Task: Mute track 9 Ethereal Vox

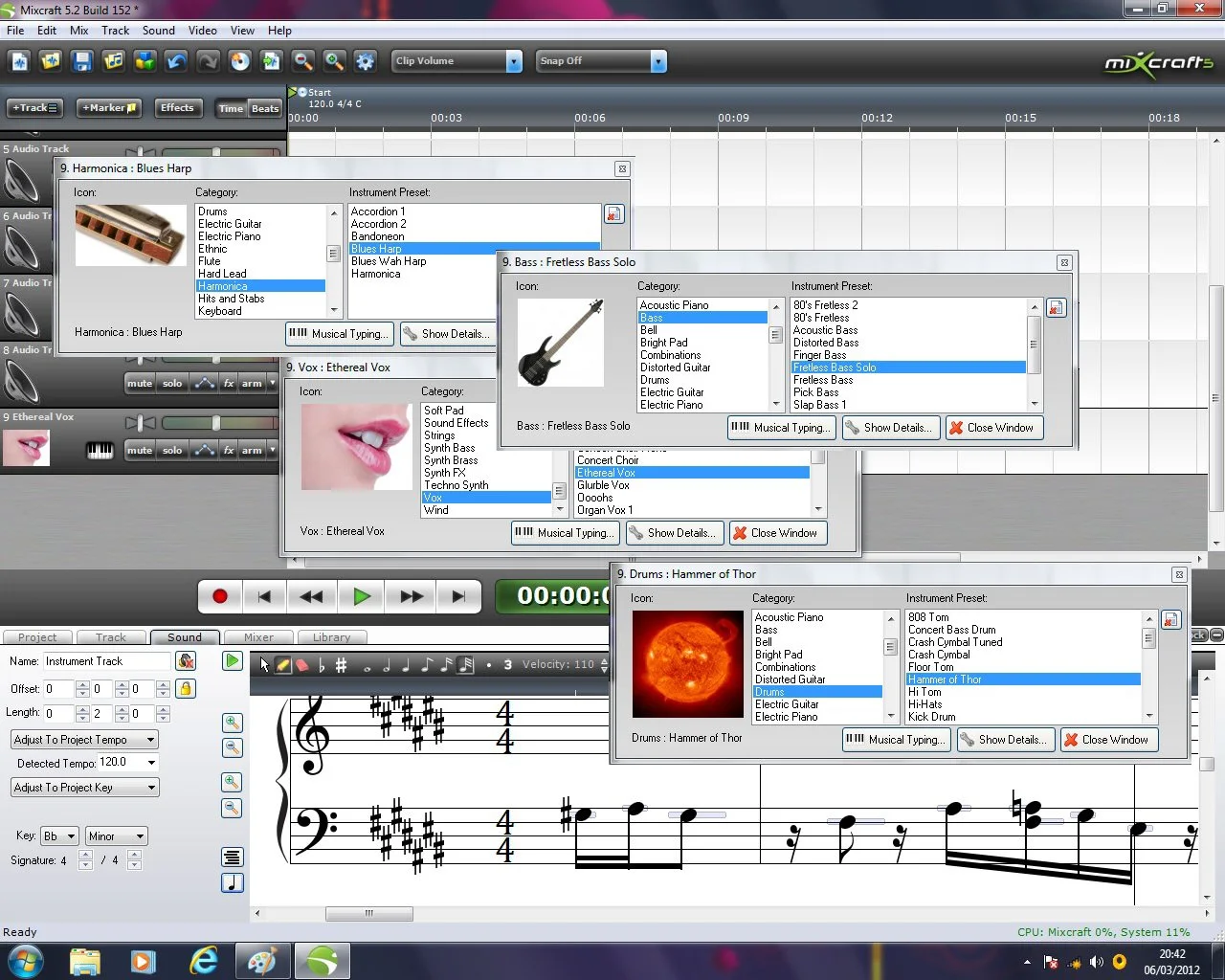Action: (140, 450)
